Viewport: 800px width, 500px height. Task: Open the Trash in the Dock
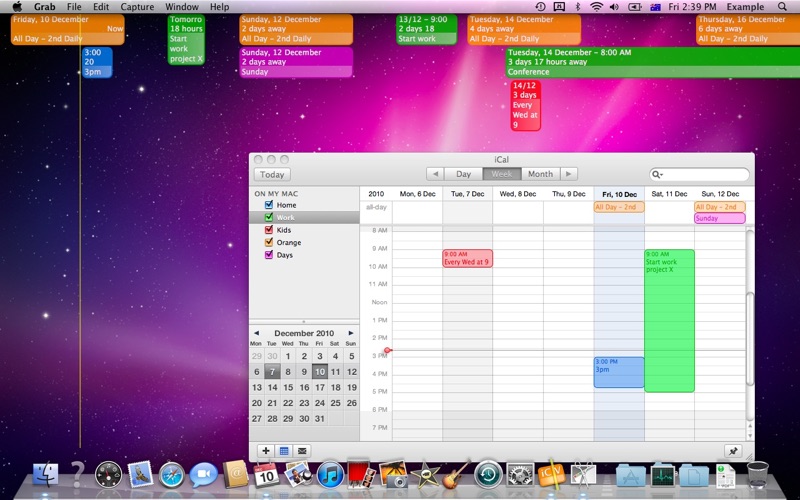tap(757, 474)
